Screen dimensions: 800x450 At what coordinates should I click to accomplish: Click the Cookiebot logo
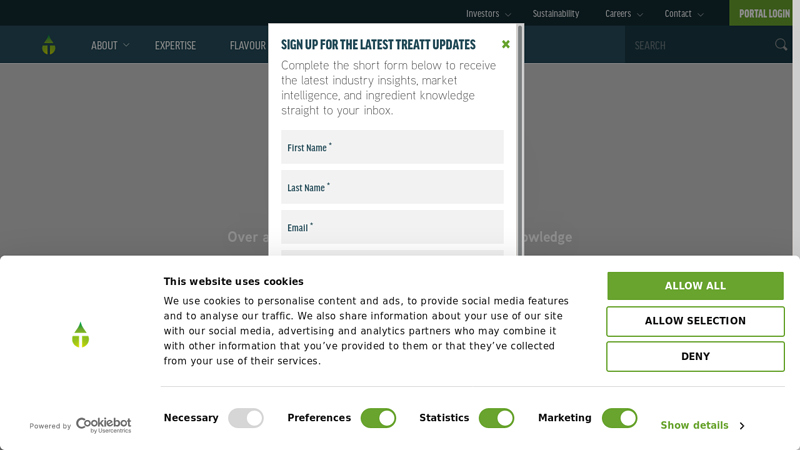click(104, 426)
